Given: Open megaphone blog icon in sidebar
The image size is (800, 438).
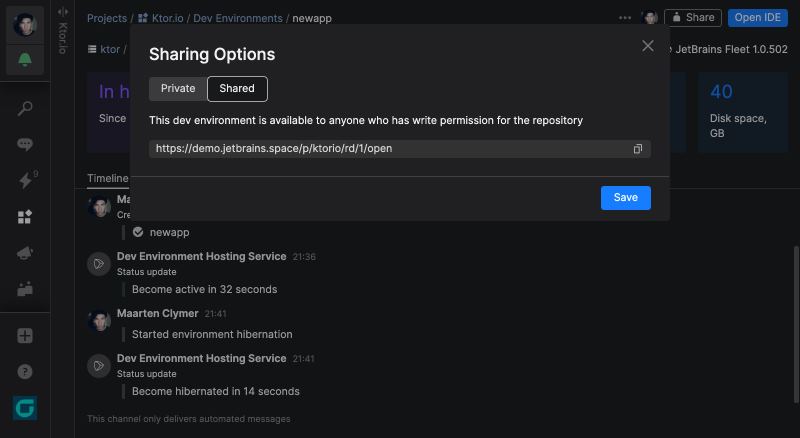Looking at the screenshot, I should coord(24,253).
